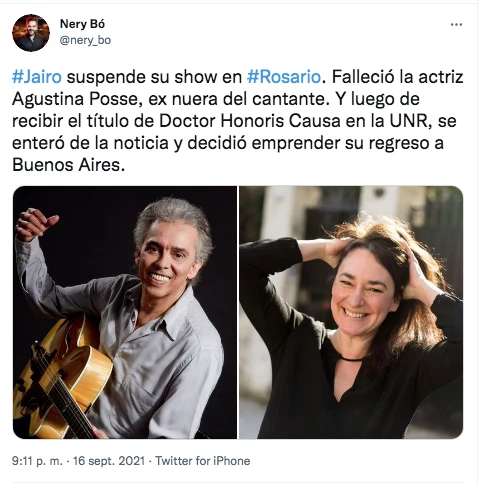
Task: Open the Twitter for iPhone source link
Action: coord(203,461)
